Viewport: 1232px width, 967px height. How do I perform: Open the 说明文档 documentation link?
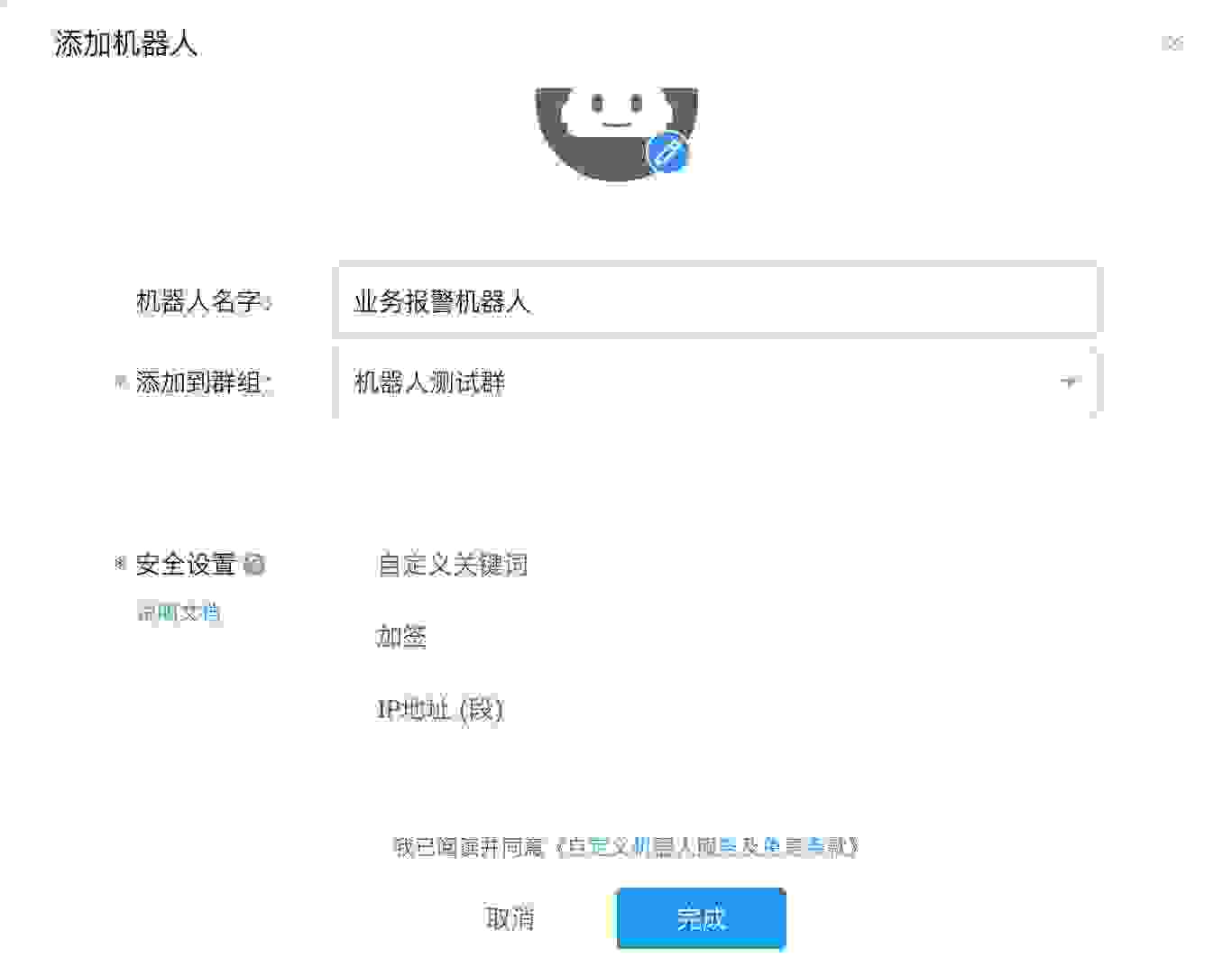coord(178,612)
